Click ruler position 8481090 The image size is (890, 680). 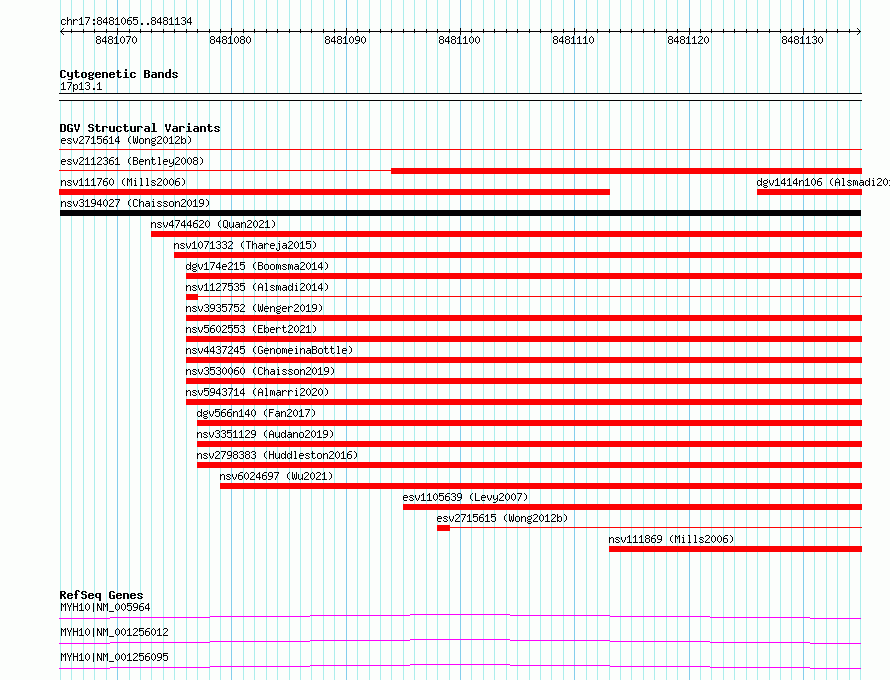click(345, 40)
